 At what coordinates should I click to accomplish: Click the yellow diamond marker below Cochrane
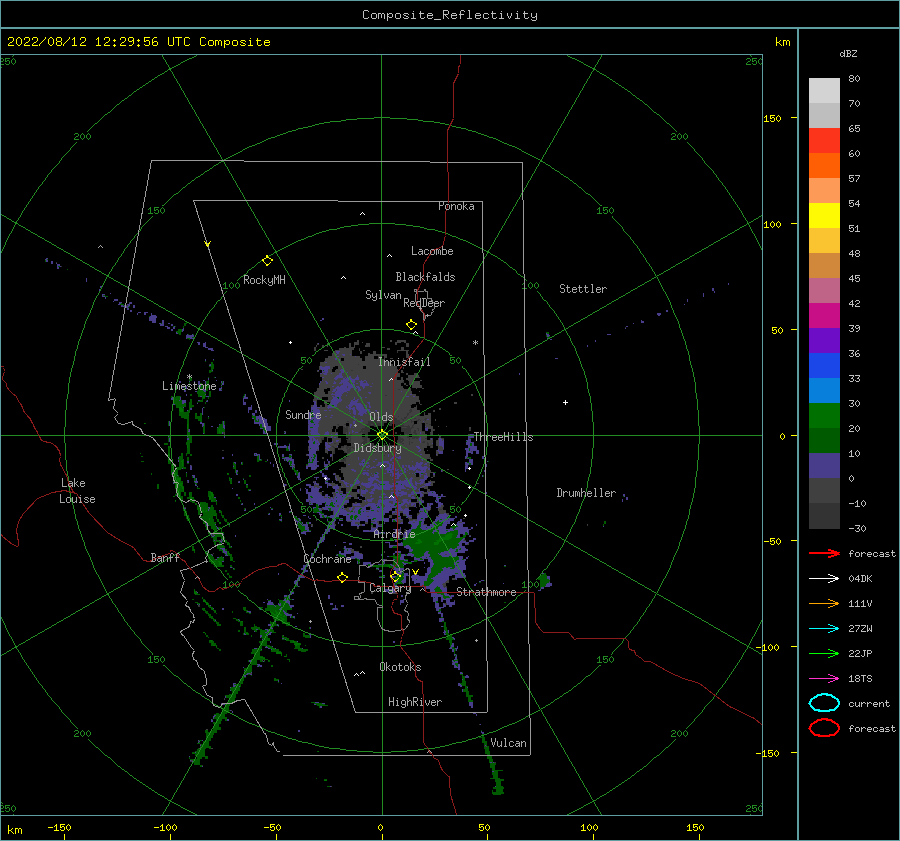[342, 577]
